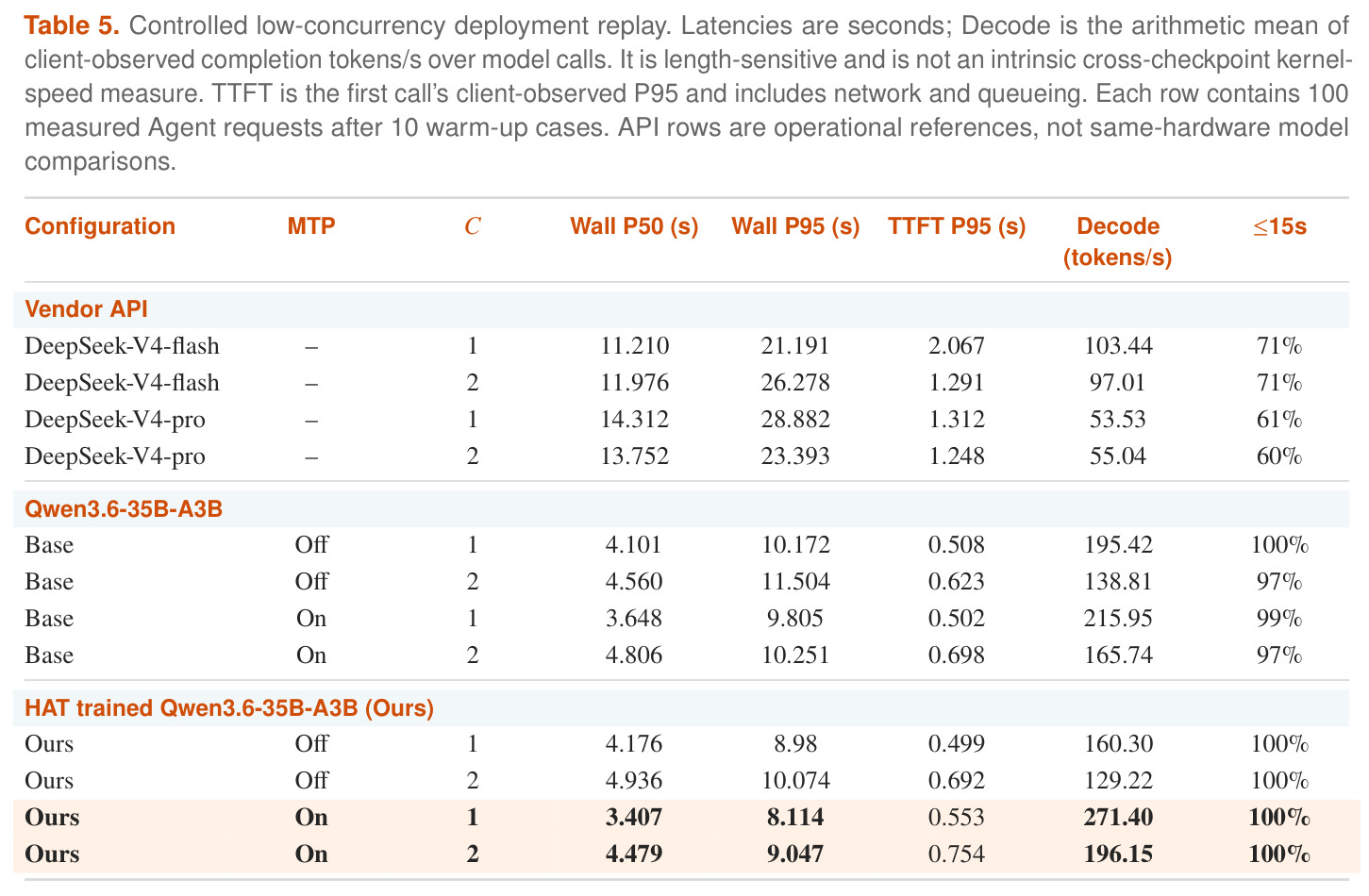
Task: Click the Wall P50 value 4.101
Action: click(634, 545)
